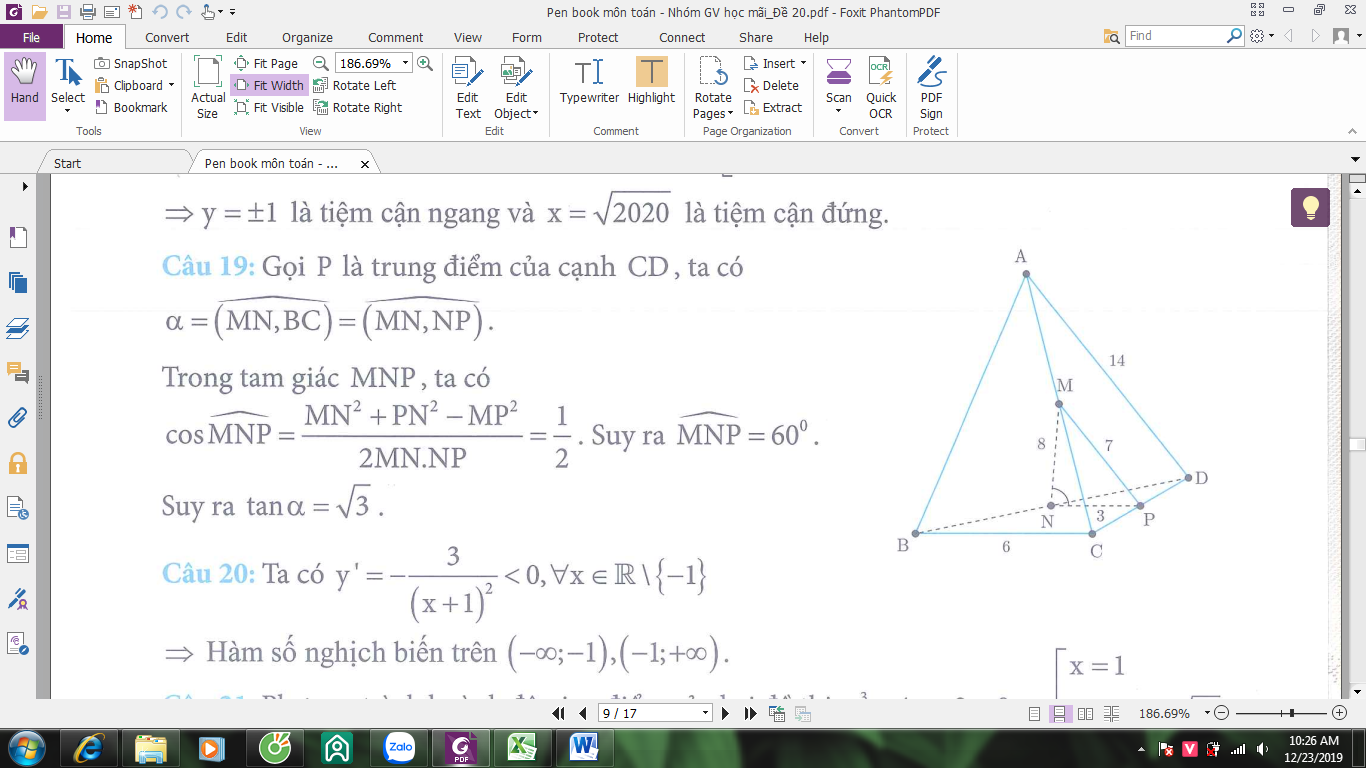Click into the Find search field
Image resolution: width=1366 pixels, height=768 pixels.
tap(1174, 36)
